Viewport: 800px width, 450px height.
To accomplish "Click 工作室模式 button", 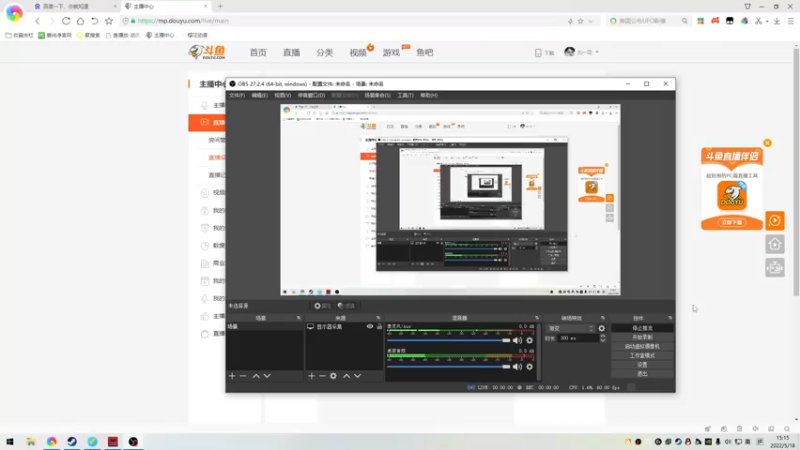I will tap(642, 356).
